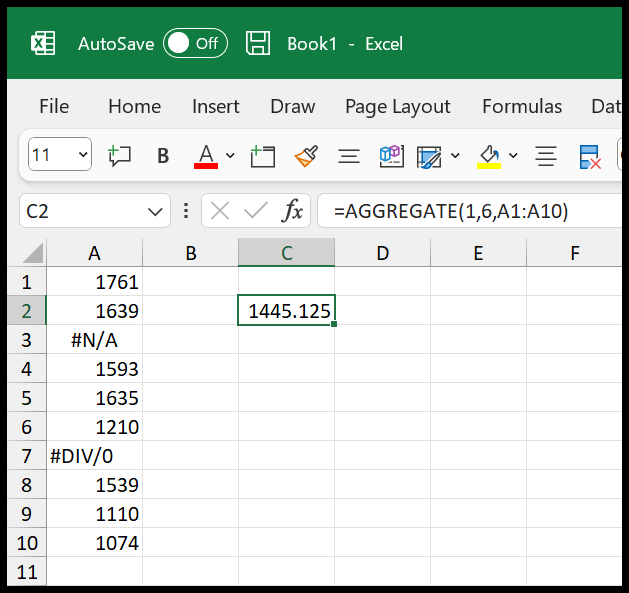Select row 7 header
Viewport: 629px width, 593px height.
(26, 456)
